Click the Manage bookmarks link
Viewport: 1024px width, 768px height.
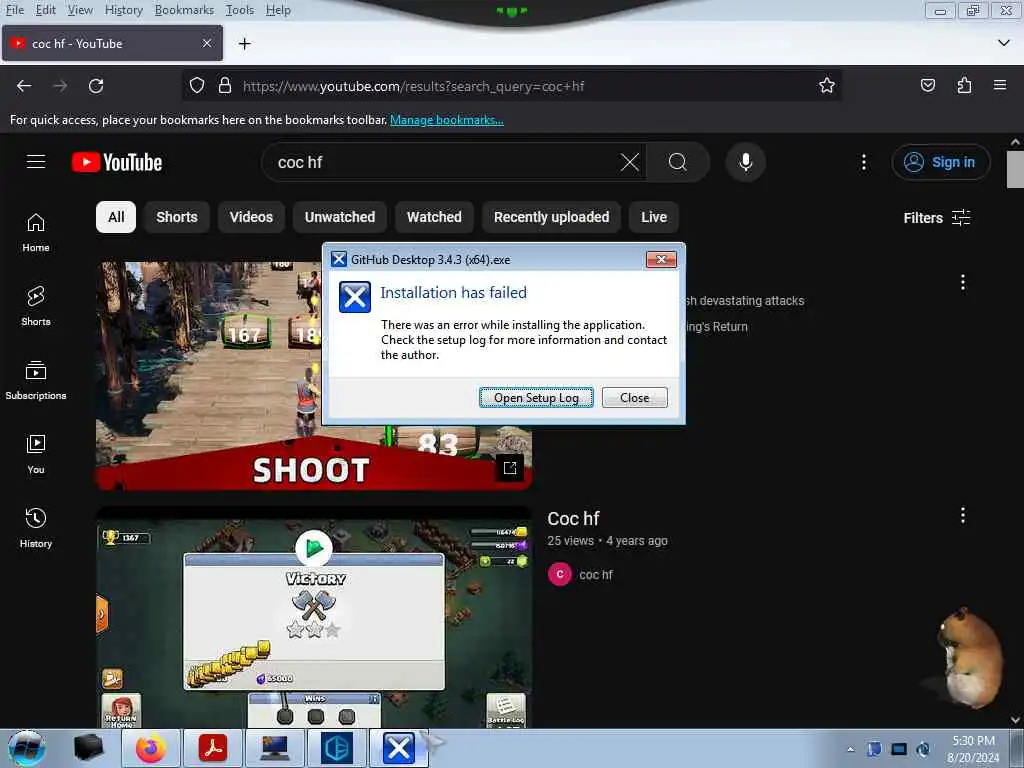point(447,120)
